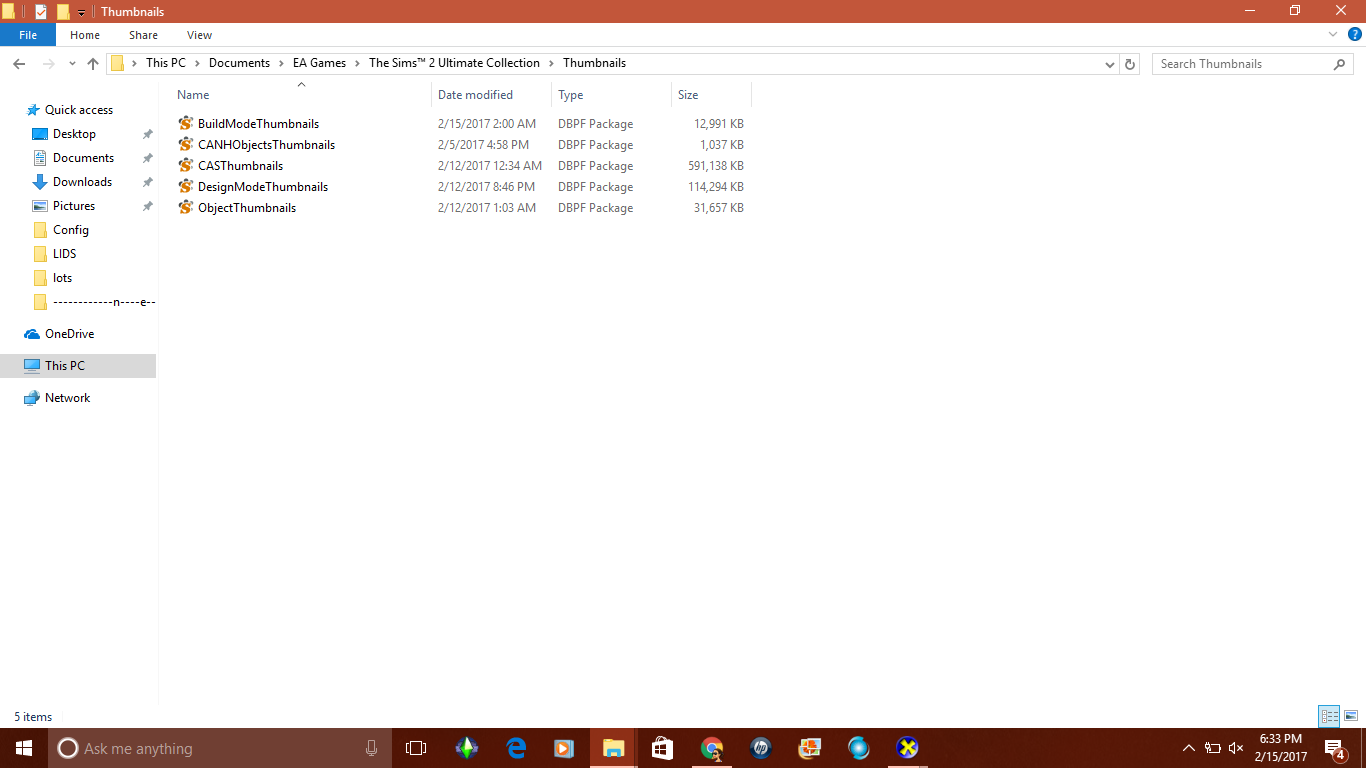Viewport: 1366px width, 768px height.
Task: Open The Sims 2 taskbar icon
Action: (x=466, y=748)
